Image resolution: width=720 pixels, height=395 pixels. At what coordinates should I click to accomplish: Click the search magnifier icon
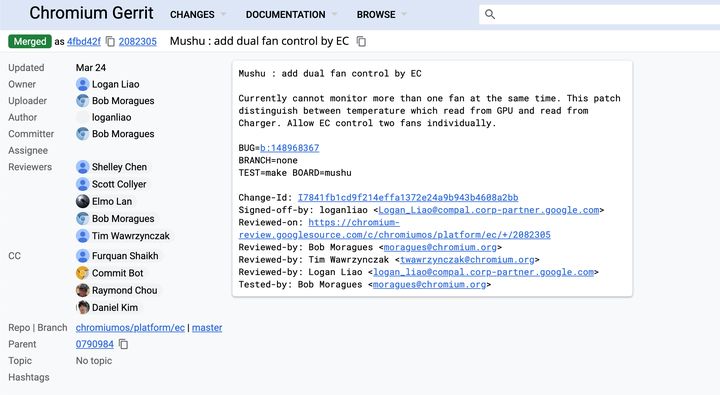(490, 14)
